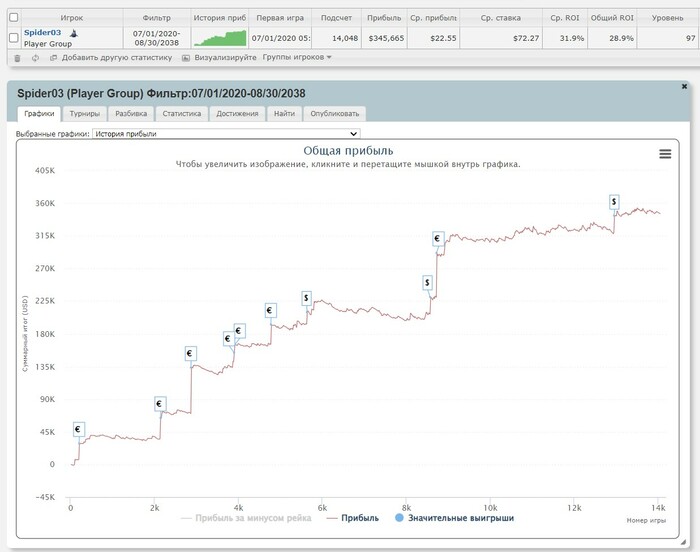Viewport: 700px width, 552px height.
Task: Click the add statistics copy icon
Action: [53, 58]
